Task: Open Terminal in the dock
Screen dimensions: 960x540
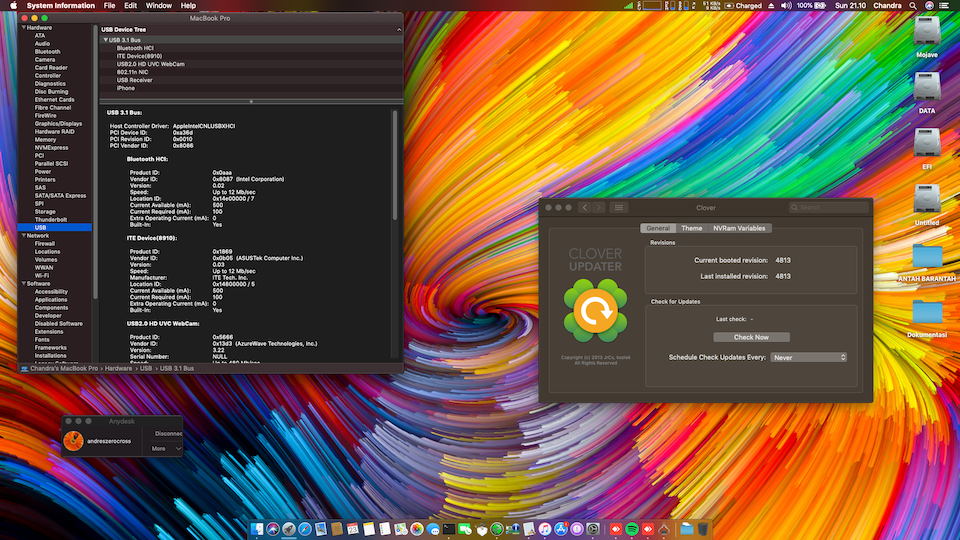Action: click(x=449, y=528)
